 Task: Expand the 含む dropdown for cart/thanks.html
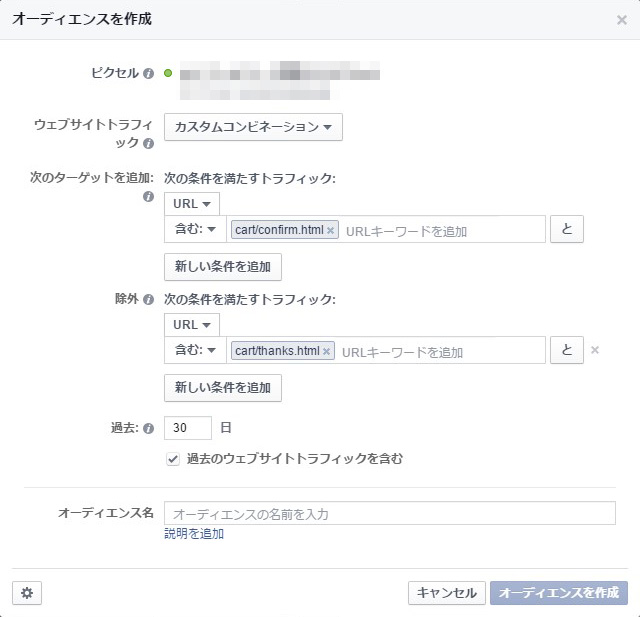(195, 351)
